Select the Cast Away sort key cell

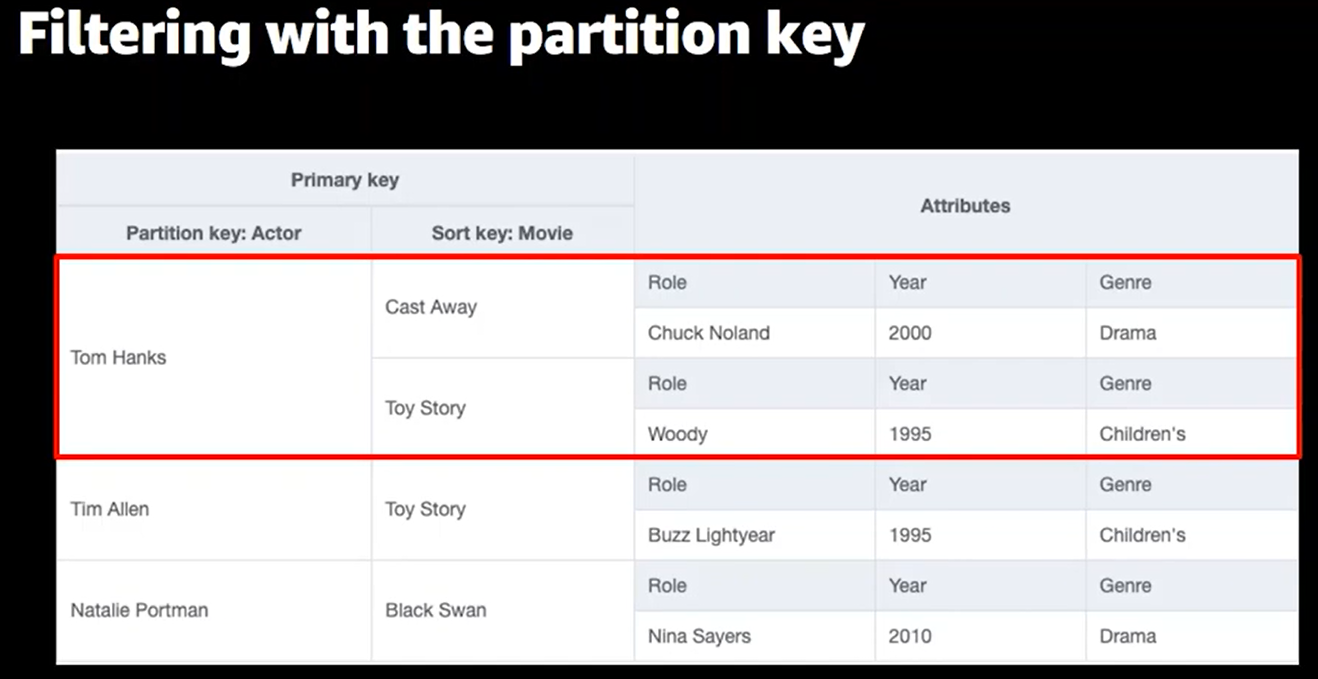tap(503, 308)
